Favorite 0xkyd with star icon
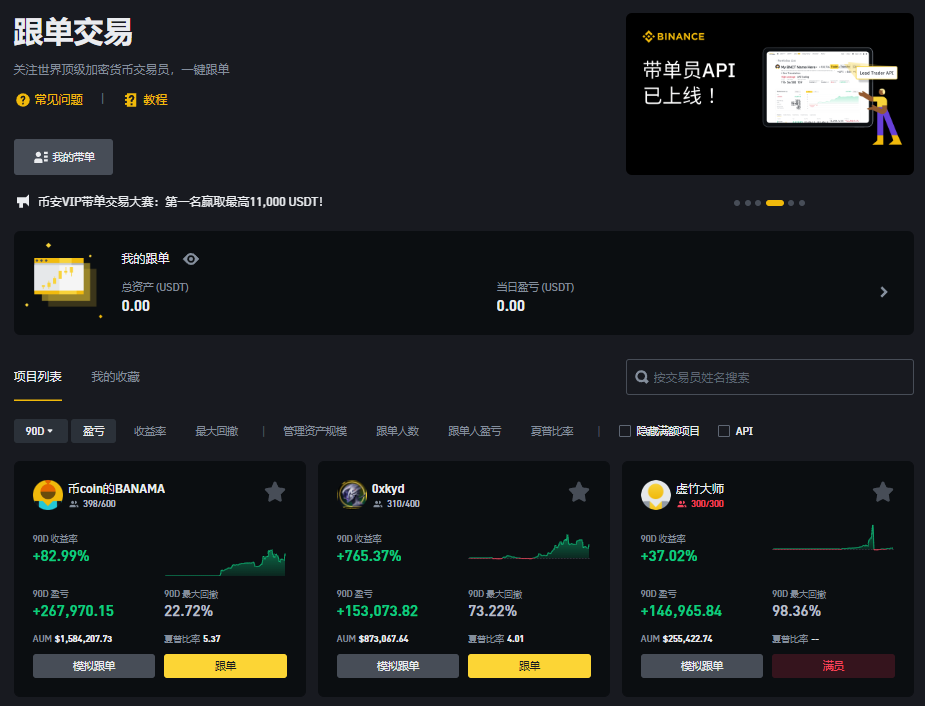This screenshot has height=706, width=925. (579, 492)
